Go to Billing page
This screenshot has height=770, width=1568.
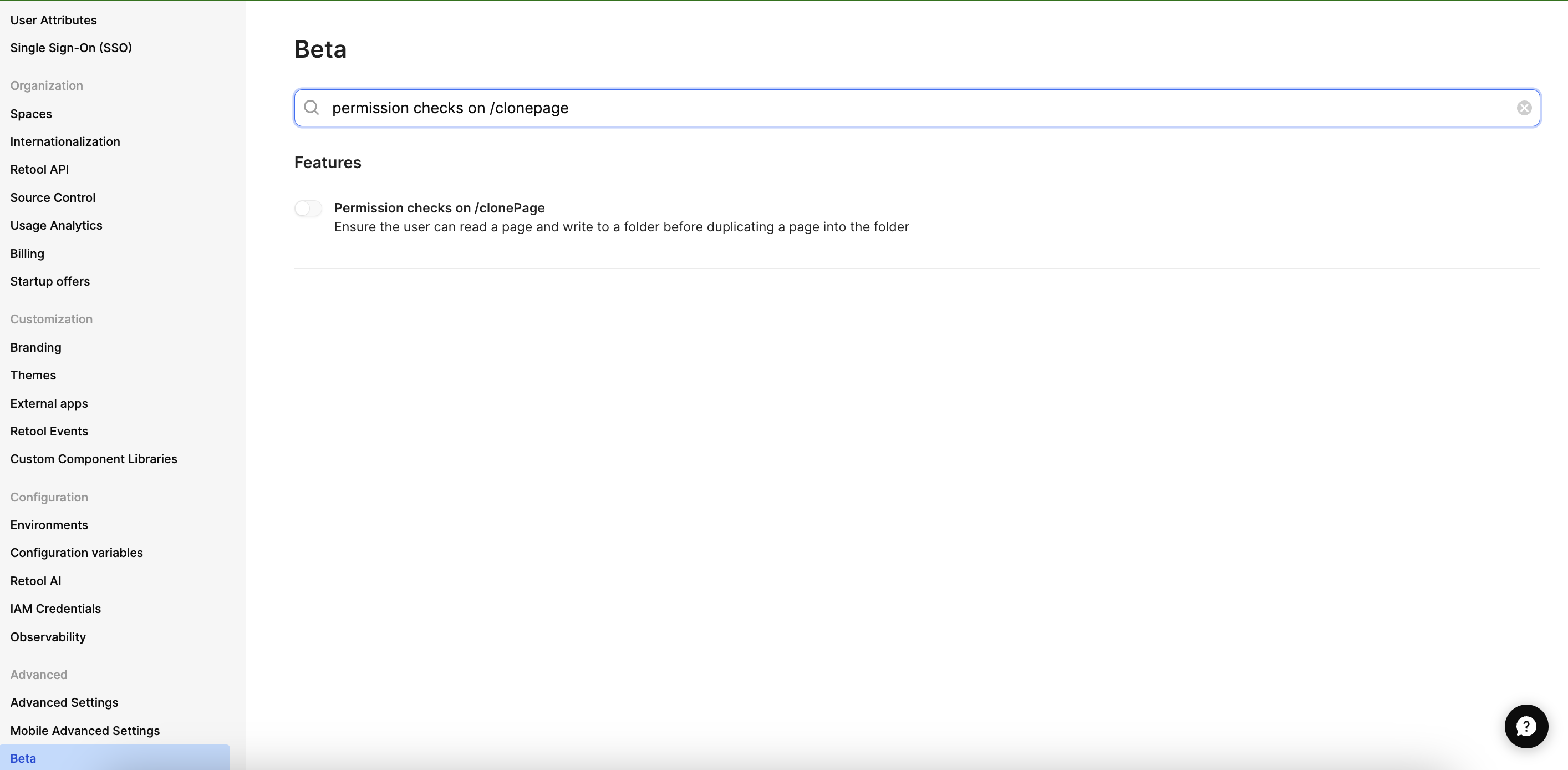tap(27, 254)
